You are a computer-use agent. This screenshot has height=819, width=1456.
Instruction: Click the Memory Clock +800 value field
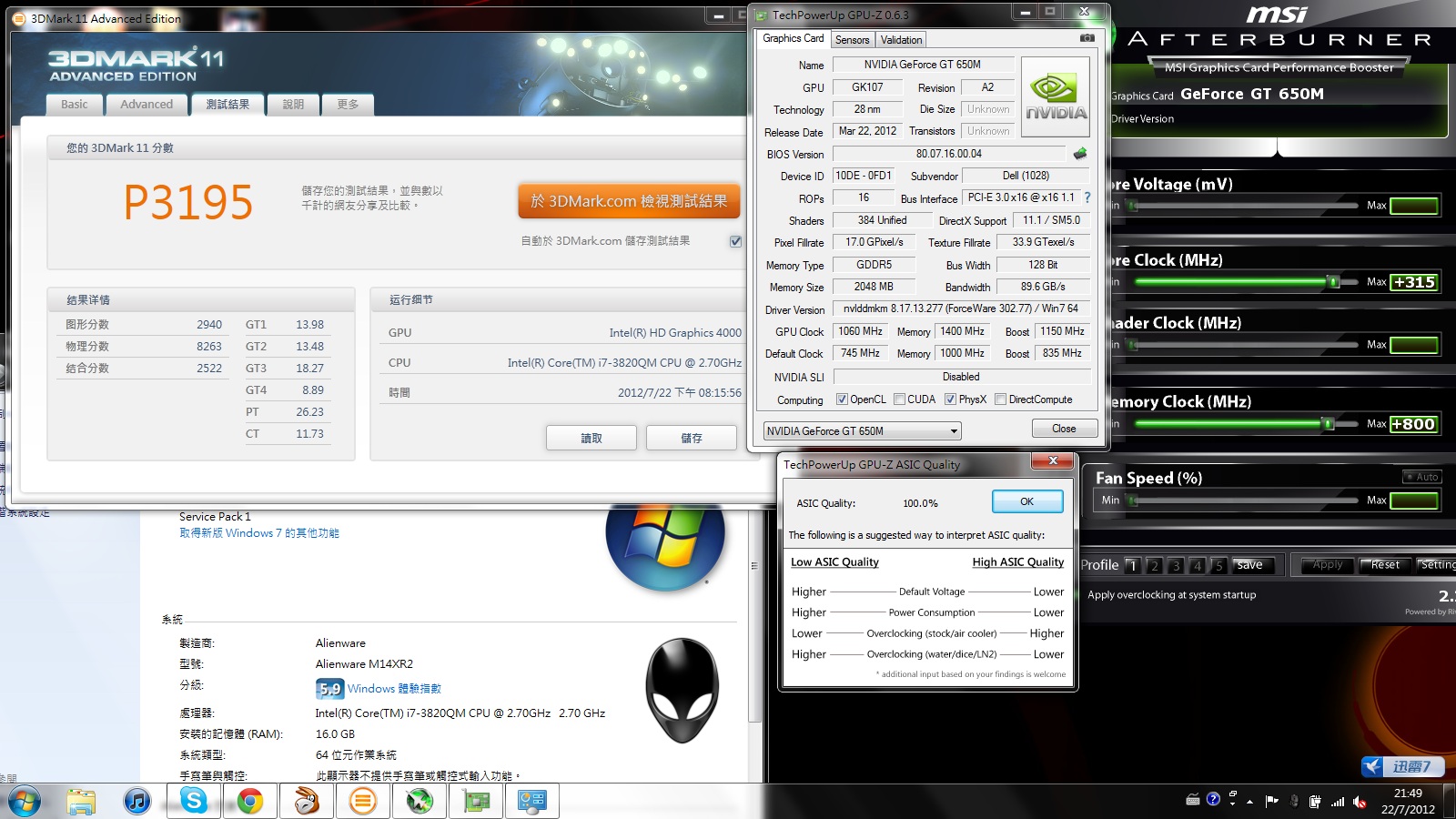pyautogui.click(x=1414, y=424)
